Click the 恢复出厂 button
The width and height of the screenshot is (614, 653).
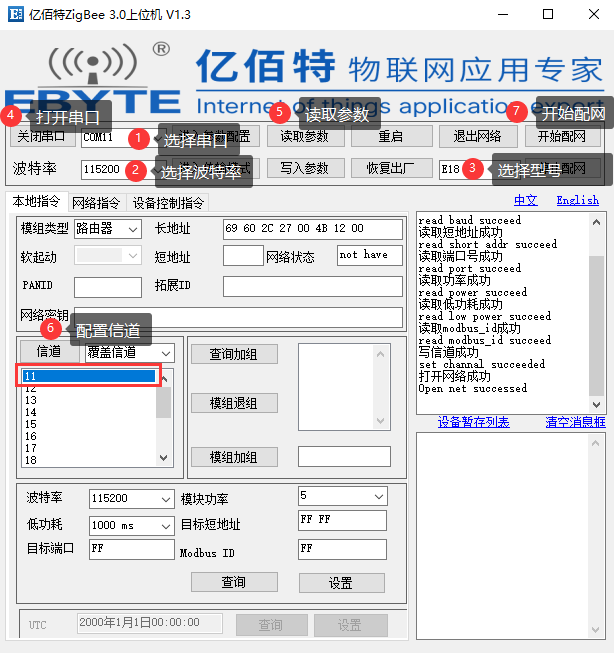[x=391, y=168]
